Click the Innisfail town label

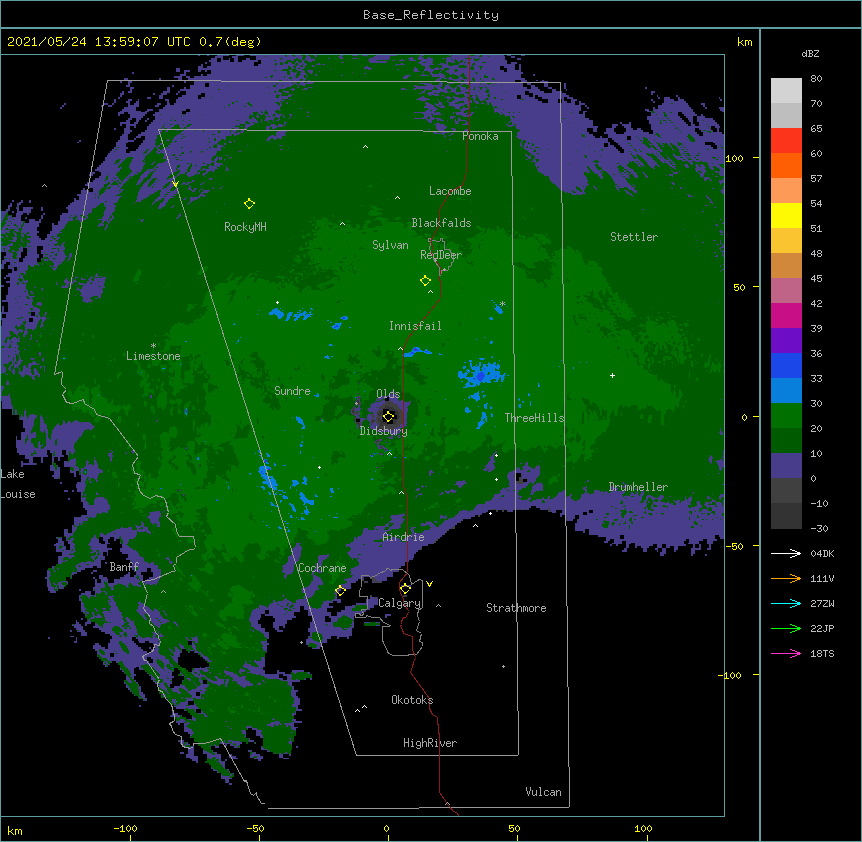click(x=415, y=326)
